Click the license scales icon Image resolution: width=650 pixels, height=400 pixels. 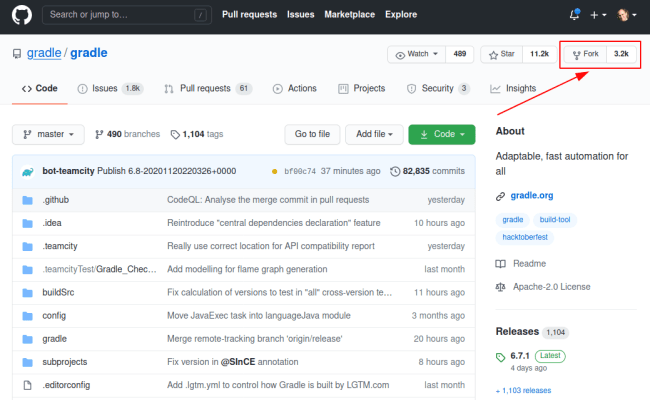coord(500,287)
